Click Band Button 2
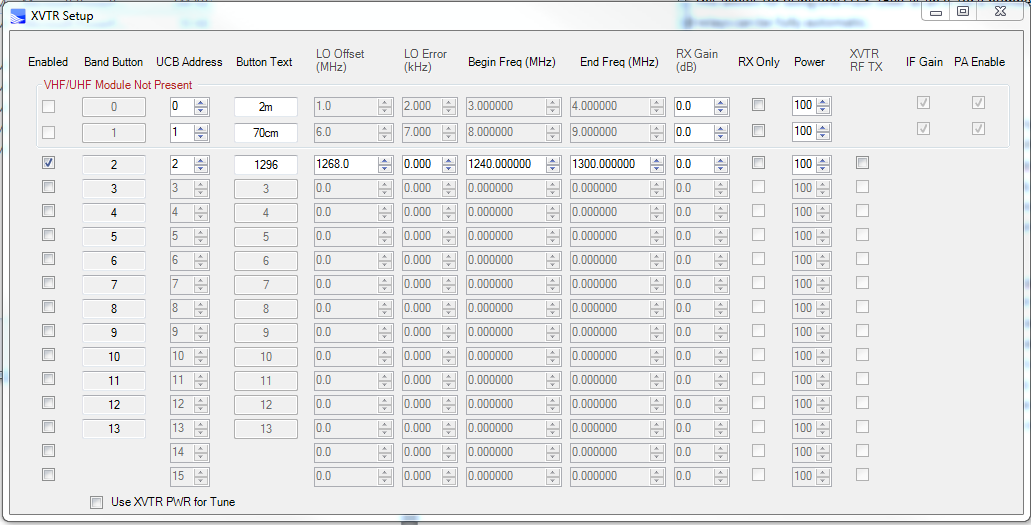The width and height of the screenshot is (1031, 525). click(114, 165)
